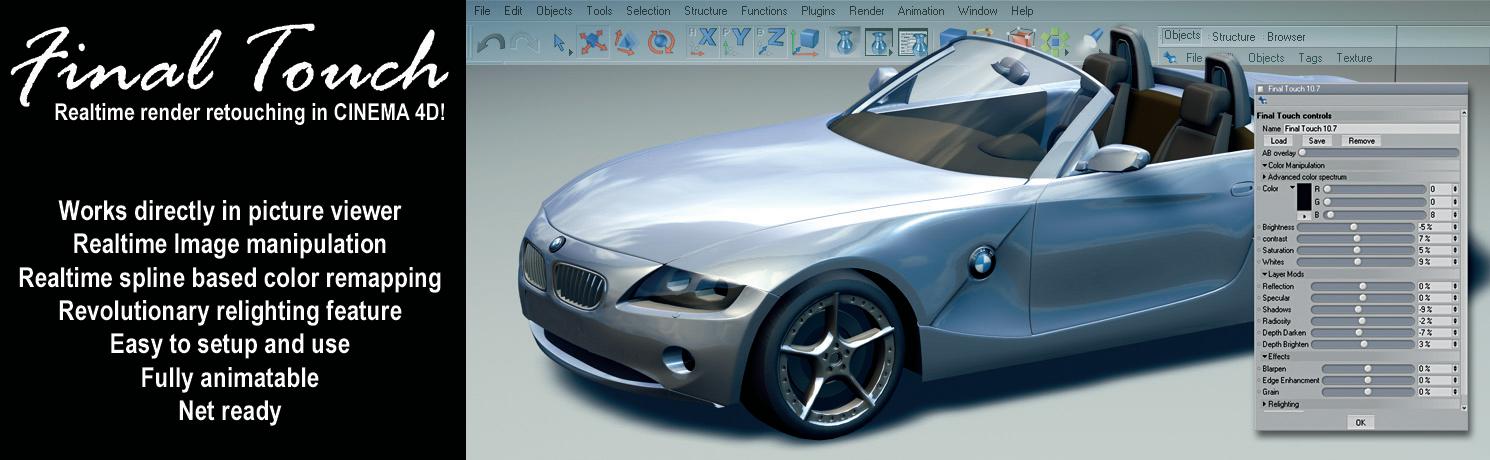Click the Shadows slider

pyautogui.click(x=1364, y=309)
